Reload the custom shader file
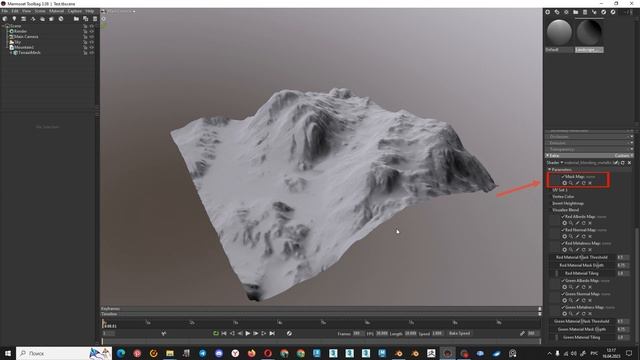 coord(623,162)
